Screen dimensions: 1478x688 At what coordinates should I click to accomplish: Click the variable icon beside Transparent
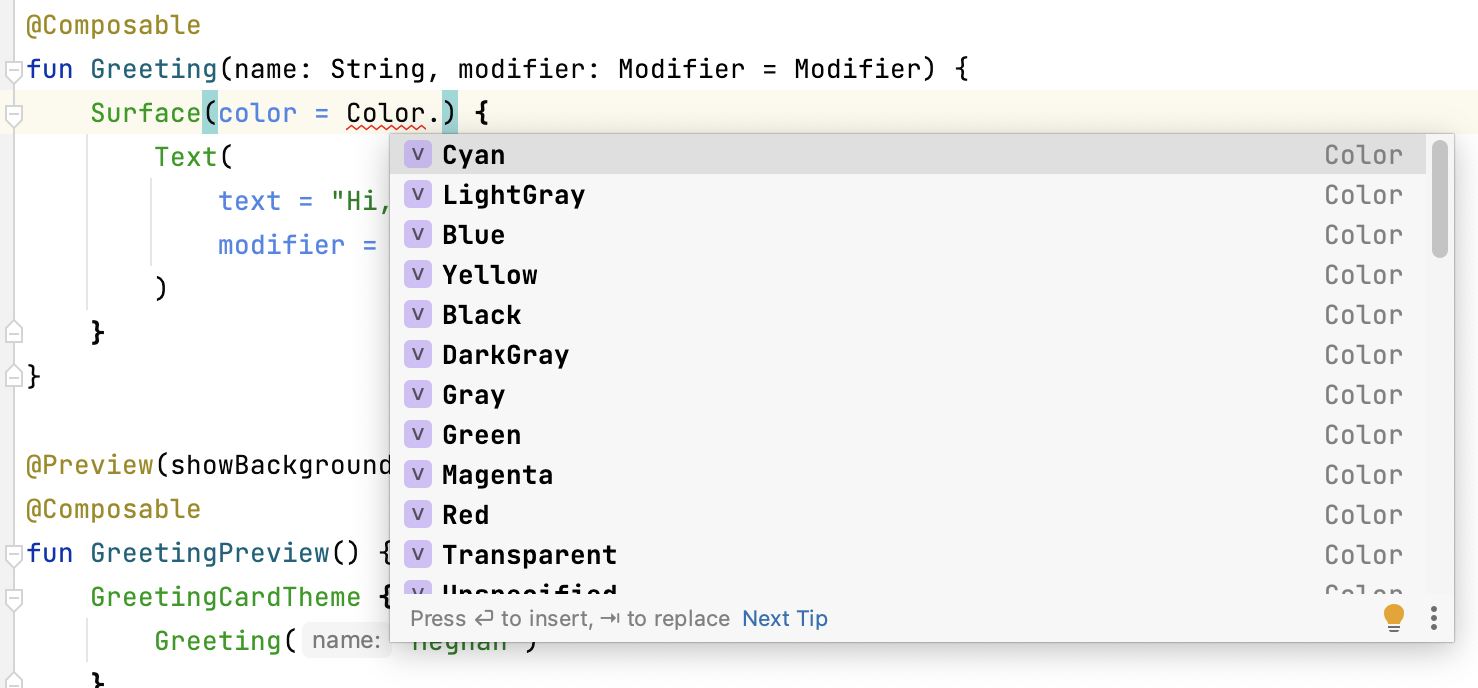pyautogui.click(x=417, y=555)
